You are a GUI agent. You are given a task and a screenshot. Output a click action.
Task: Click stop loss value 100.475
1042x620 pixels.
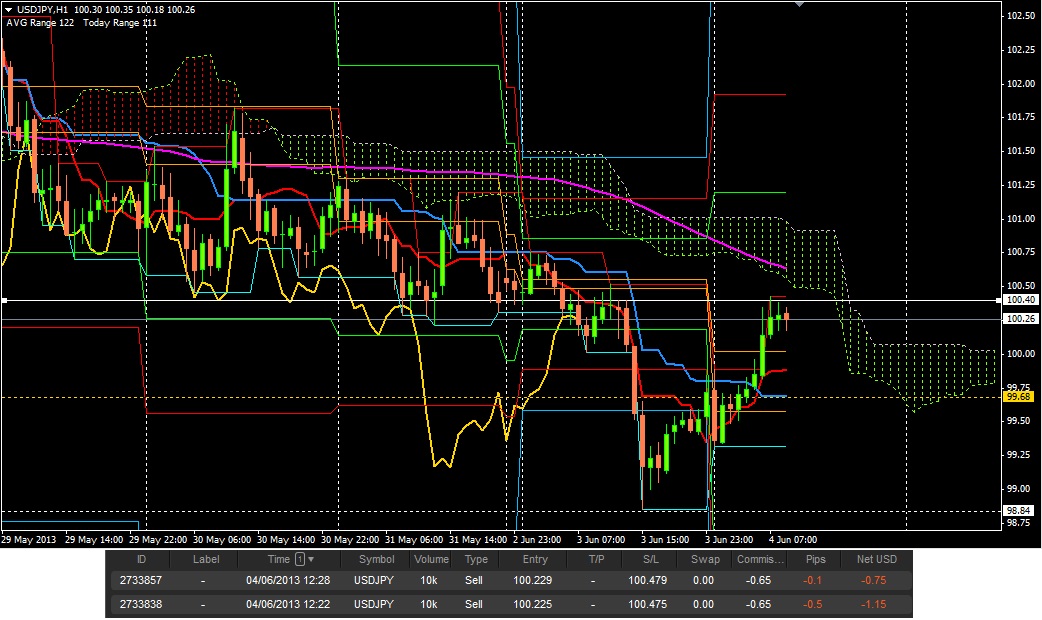[647, 604]
